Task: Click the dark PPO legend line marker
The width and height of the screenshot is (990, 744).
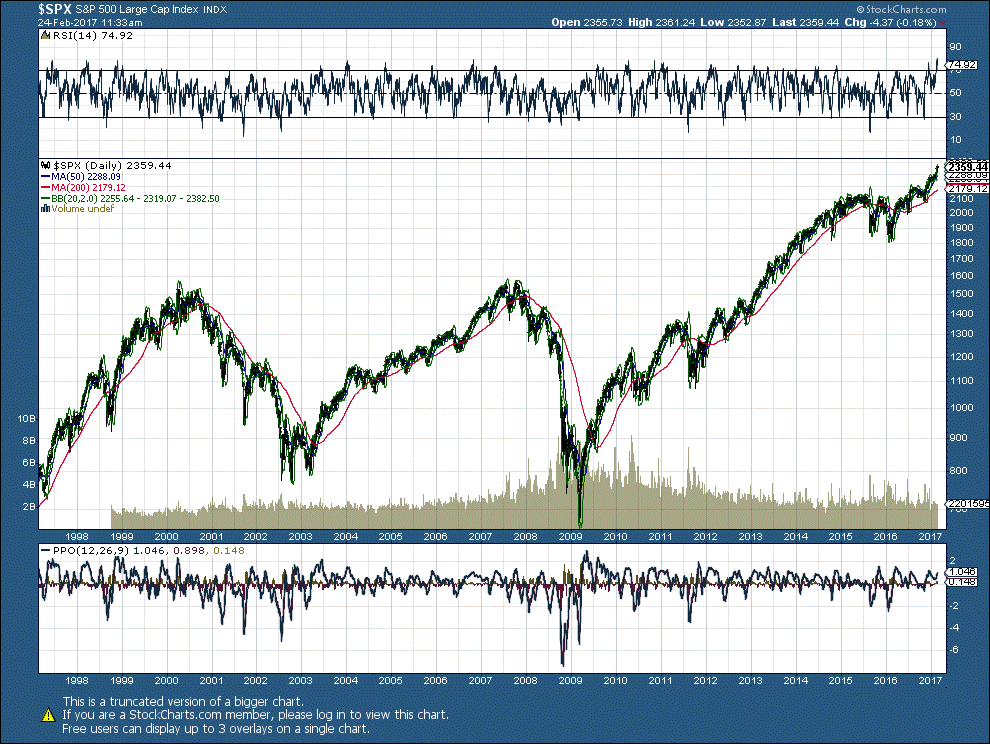Action: coord(45,551)
